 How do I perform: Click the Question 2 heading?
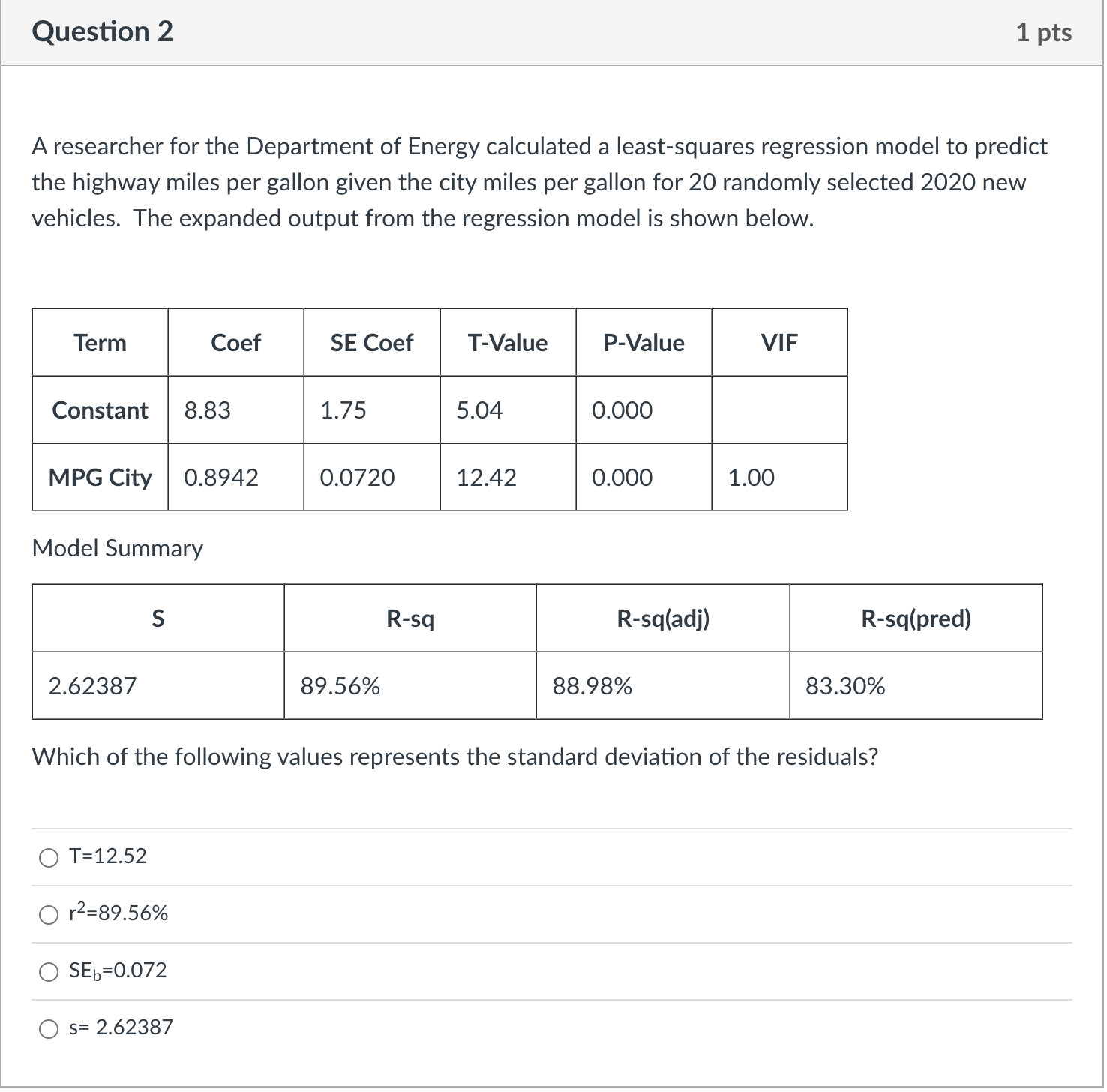pos(103,32)
